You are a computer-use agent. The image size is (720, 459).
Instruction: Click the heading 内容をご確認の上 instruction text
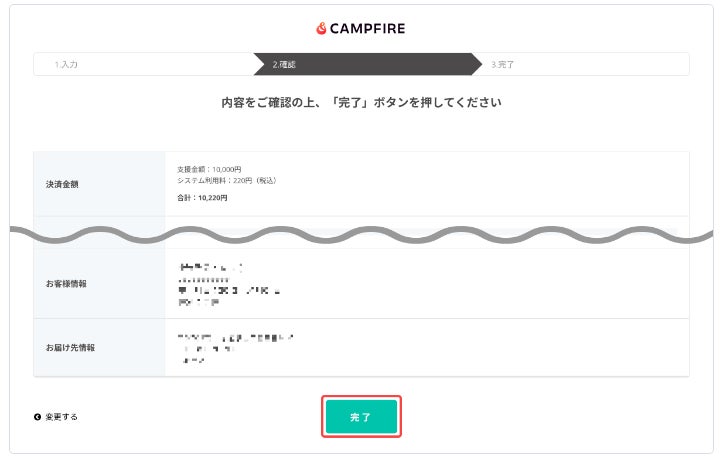[x=361, y=103]
